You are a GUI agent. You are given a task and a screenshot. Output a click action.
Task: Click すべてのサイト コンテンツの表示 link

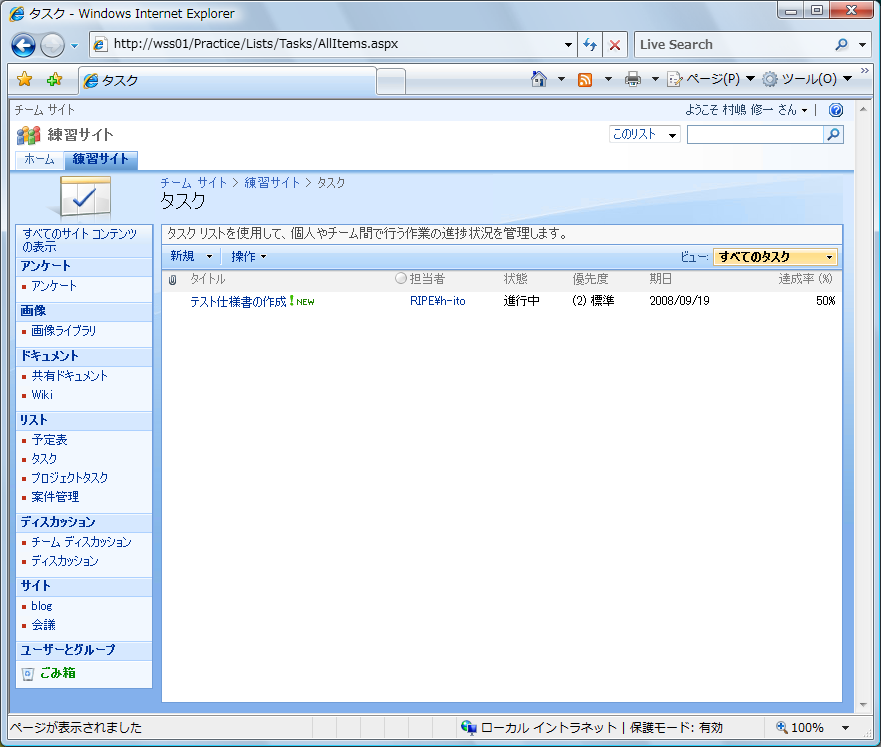tap(79, 240)
